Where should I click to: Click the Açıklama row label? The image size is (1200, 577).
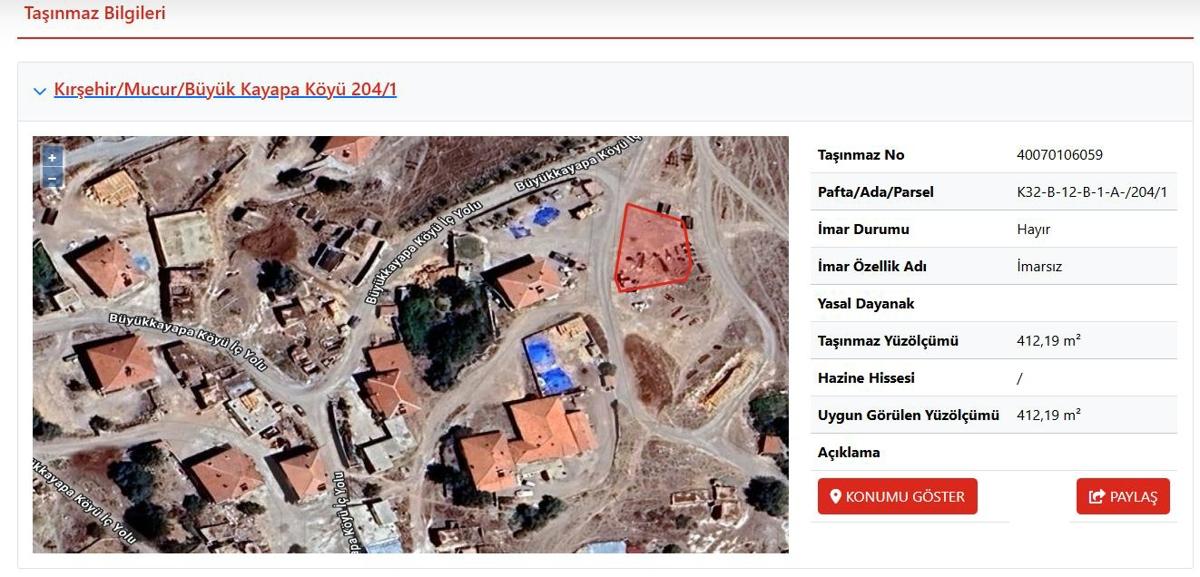point(849,452)
